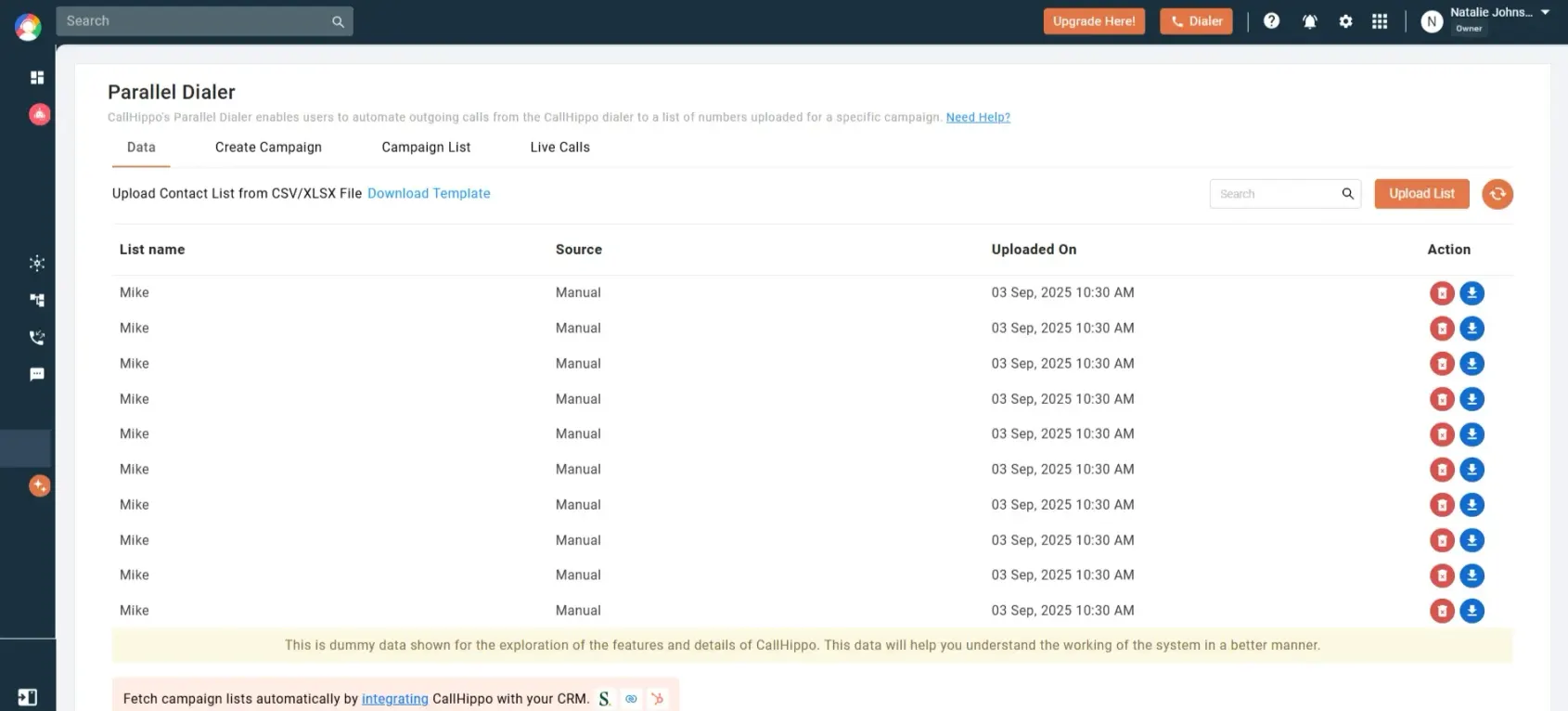Click the Download Template link
The height and width of the screenshot is (711, 1568).
pos(429,193)
